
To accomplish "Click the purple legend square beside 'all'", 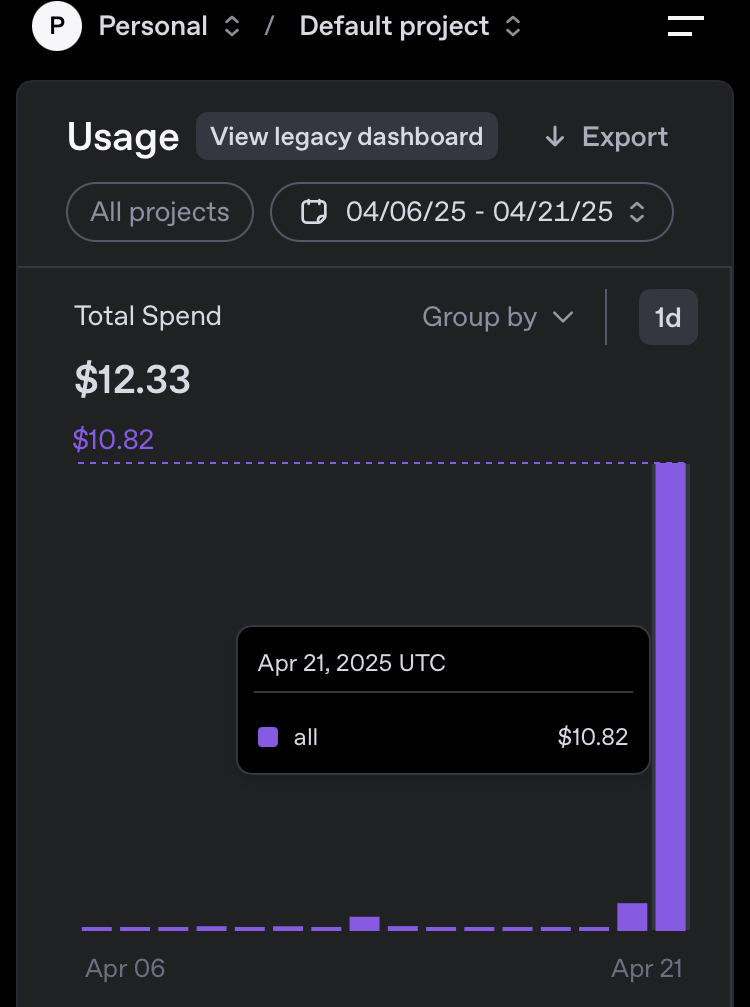I will pyautogui.click(x=268, y=738).
